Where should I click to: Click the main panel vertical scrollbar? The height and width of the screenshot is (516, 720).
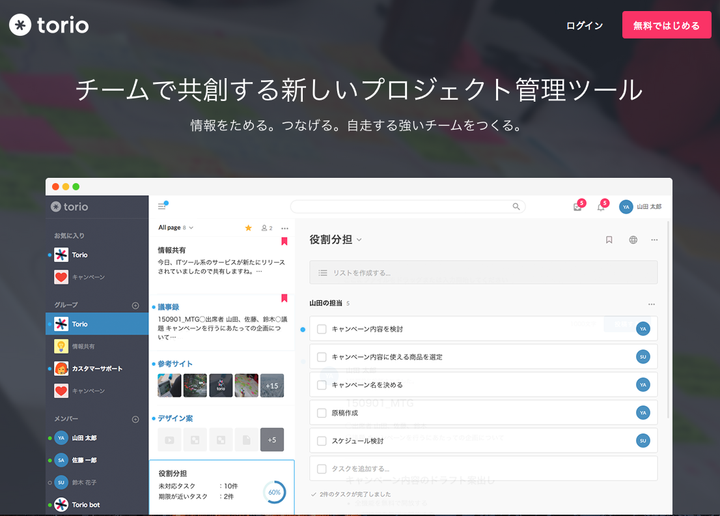[669, 320]
